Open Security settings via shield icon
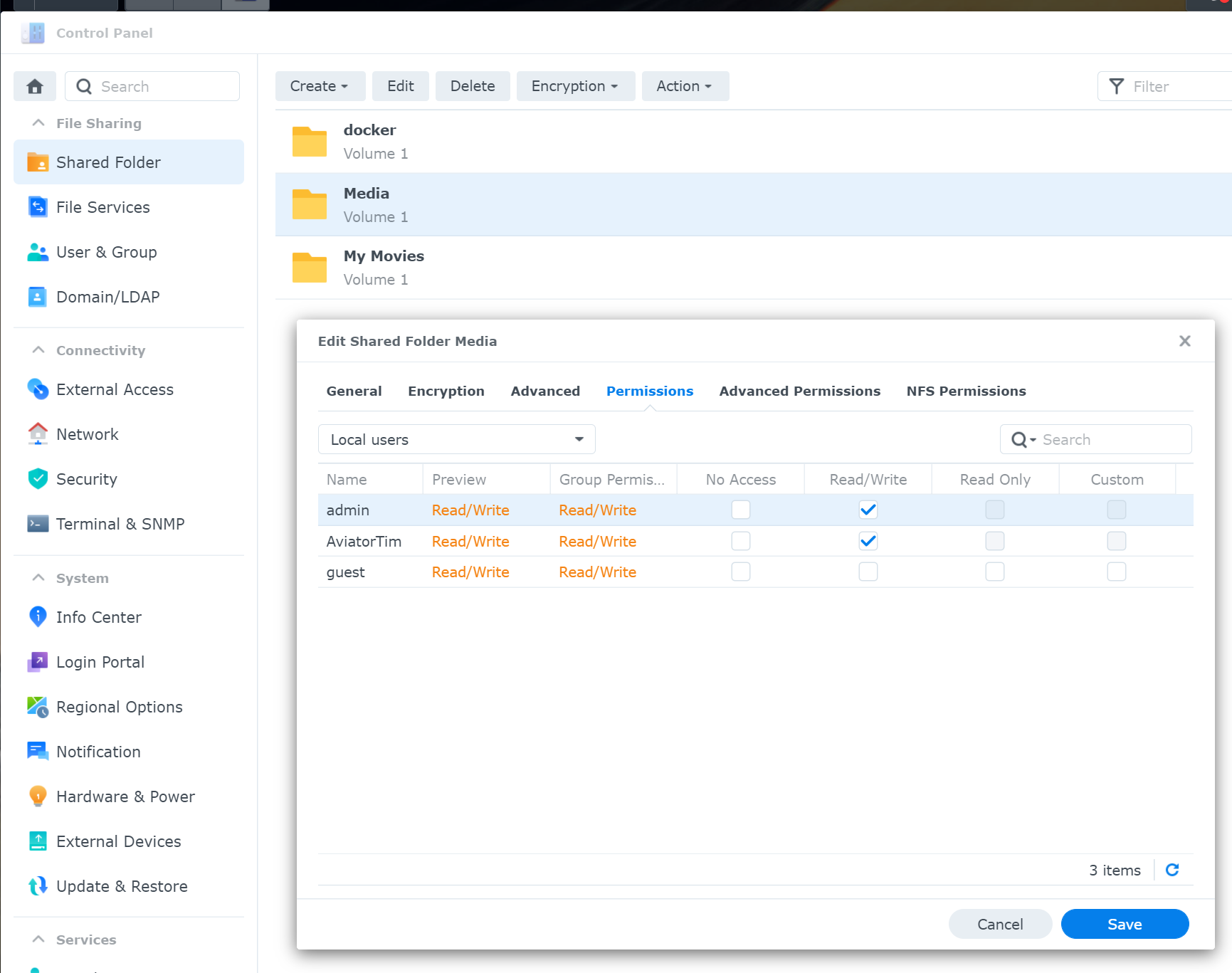This screenshot has width=1232, height=973. click(38, 479)
